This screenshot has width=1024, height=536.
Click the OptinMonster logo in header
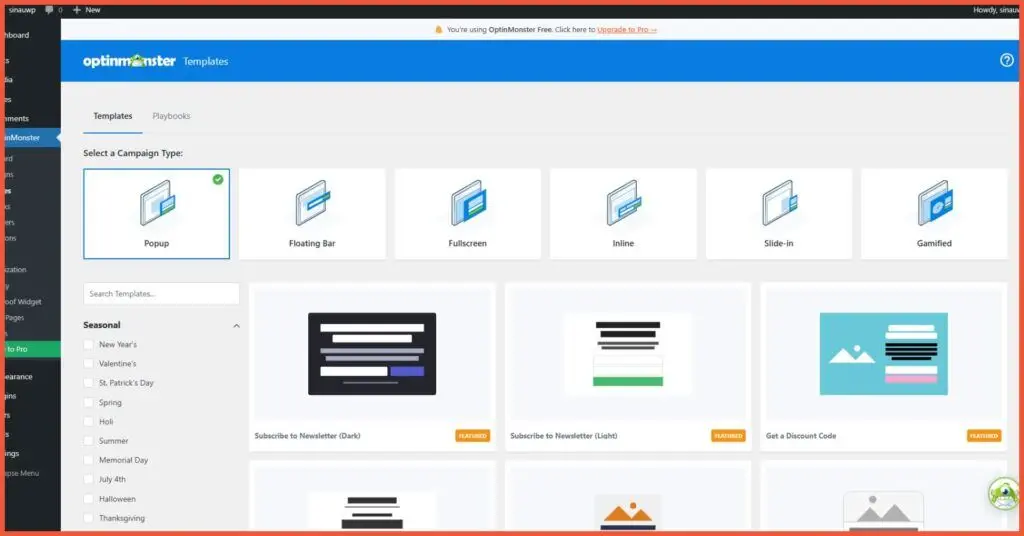point(129,61)
